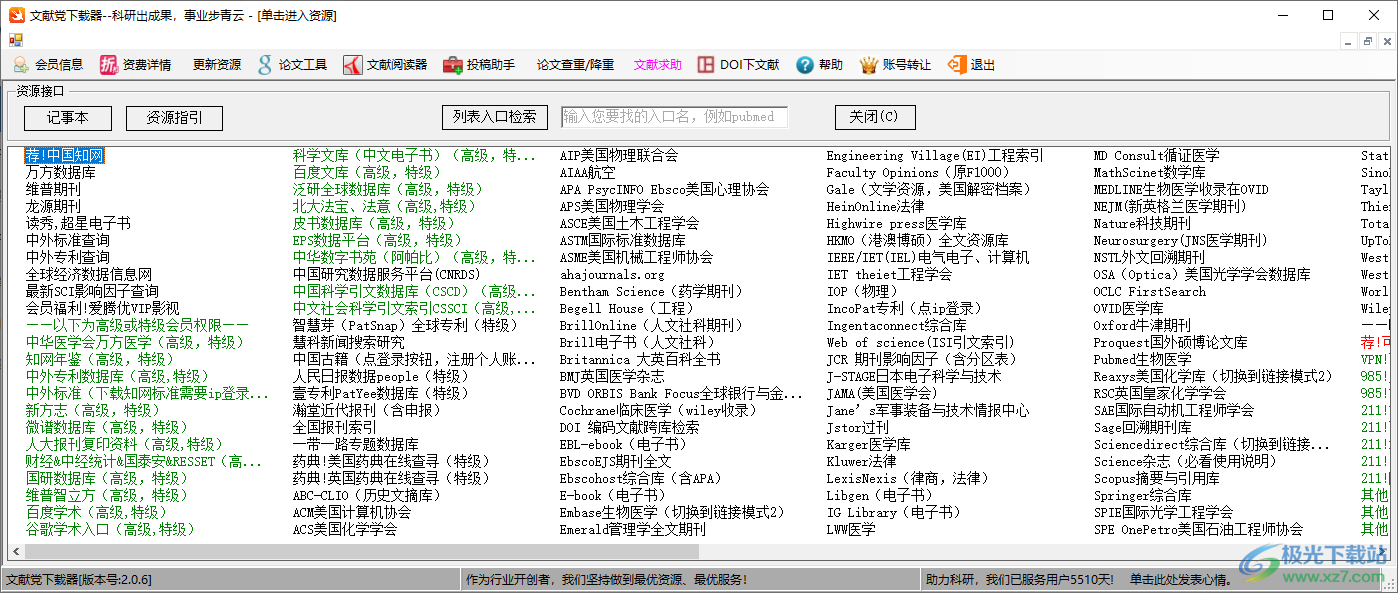
Task: Select the 荐!中国知网 entry
Action: coord(65,156)
